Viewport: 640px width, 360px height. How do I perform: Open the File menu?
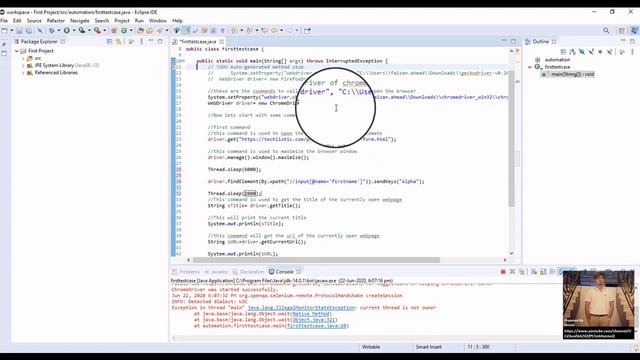point(4,20)
